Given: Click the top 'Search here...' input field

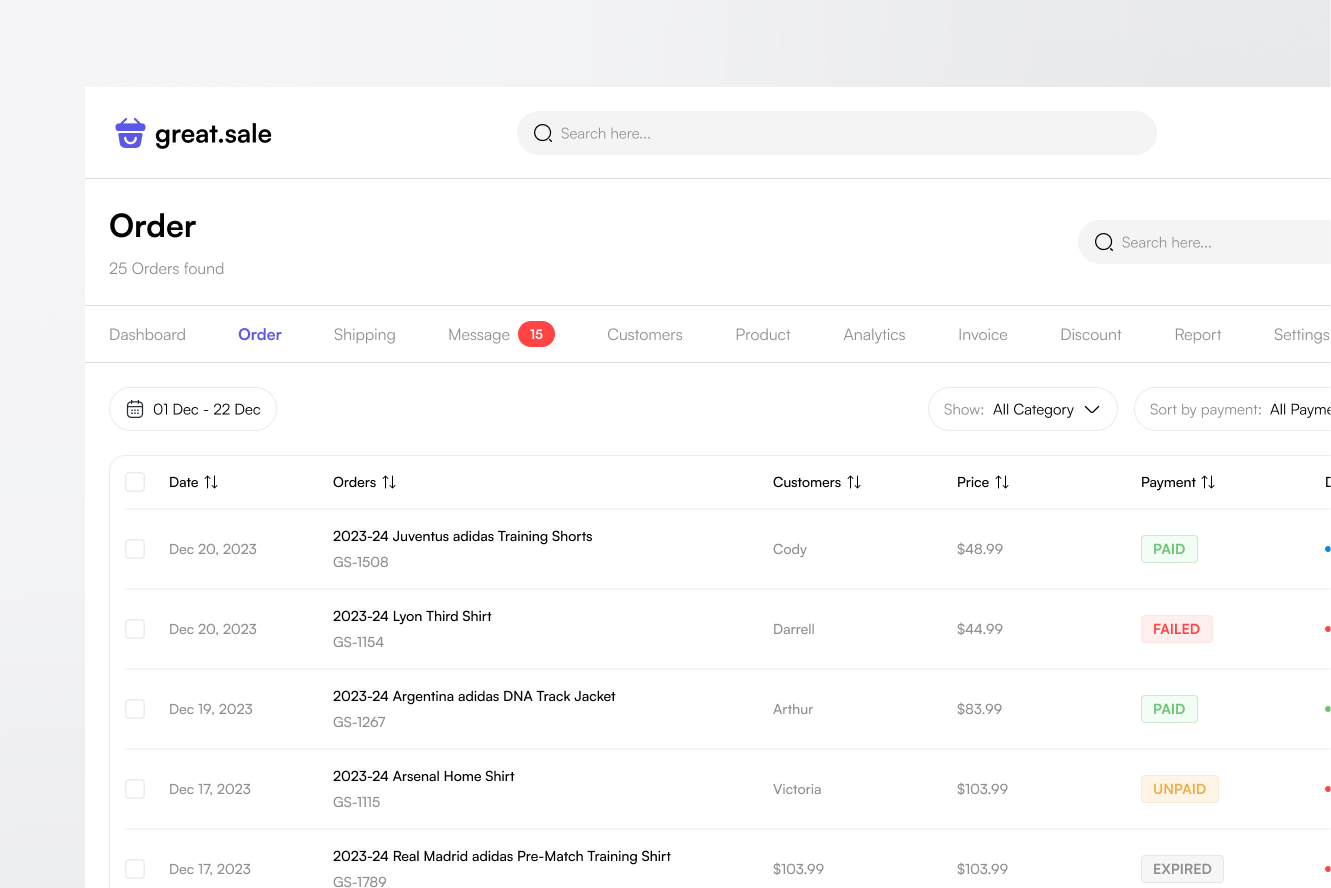Looking at the screenshot, I should pos(836,133).
